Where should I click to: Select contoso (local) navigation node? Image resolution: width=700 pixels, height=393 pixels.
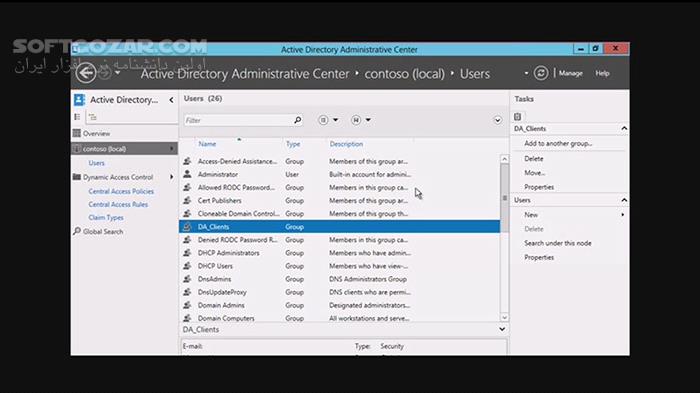pos(124,149)
